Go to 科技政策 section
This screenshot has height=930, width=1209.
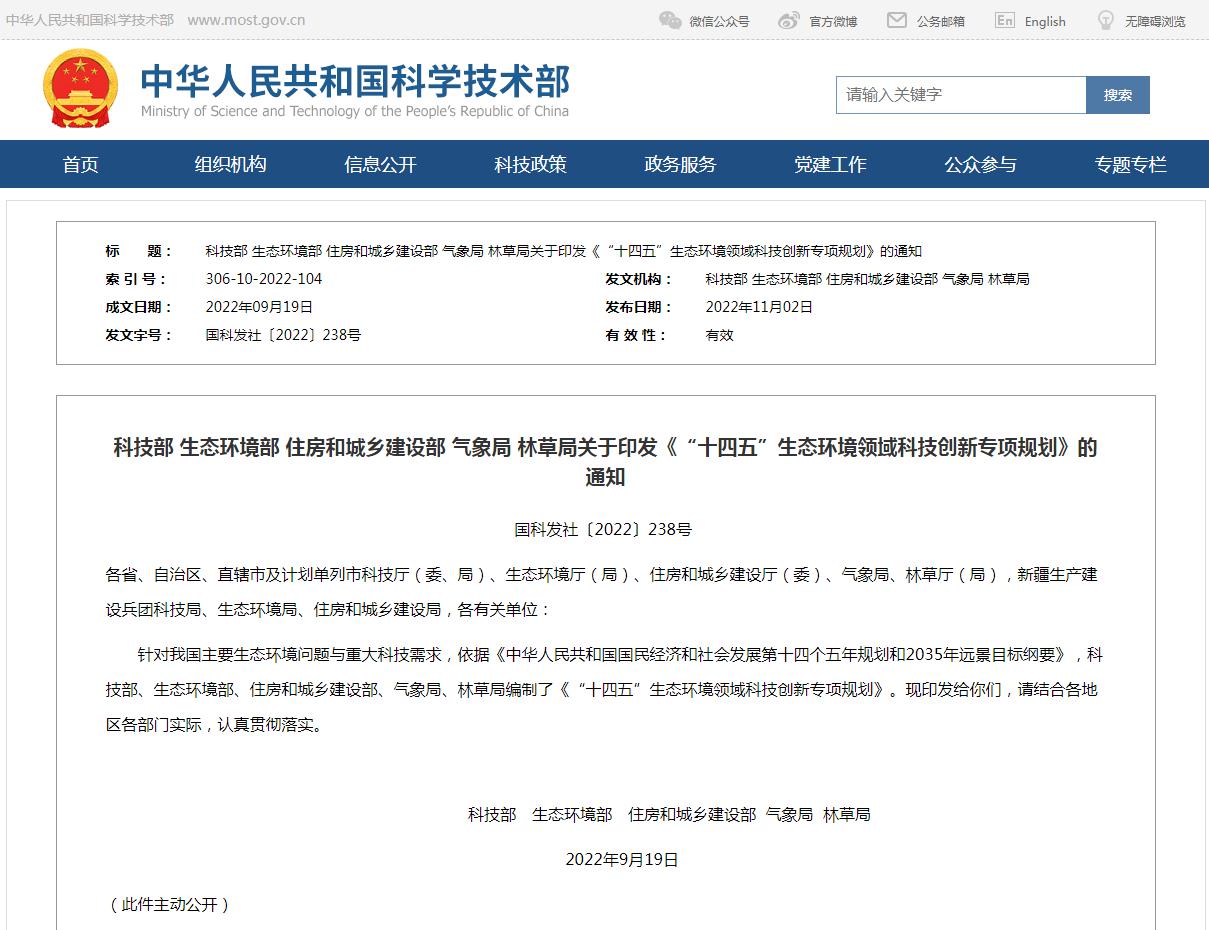point(530,165)
